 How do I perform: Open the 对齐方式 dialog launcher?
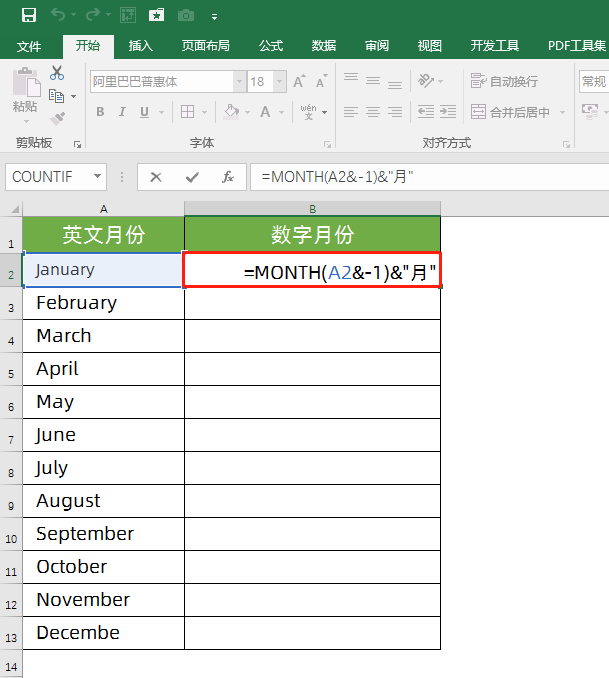point(566,144)
